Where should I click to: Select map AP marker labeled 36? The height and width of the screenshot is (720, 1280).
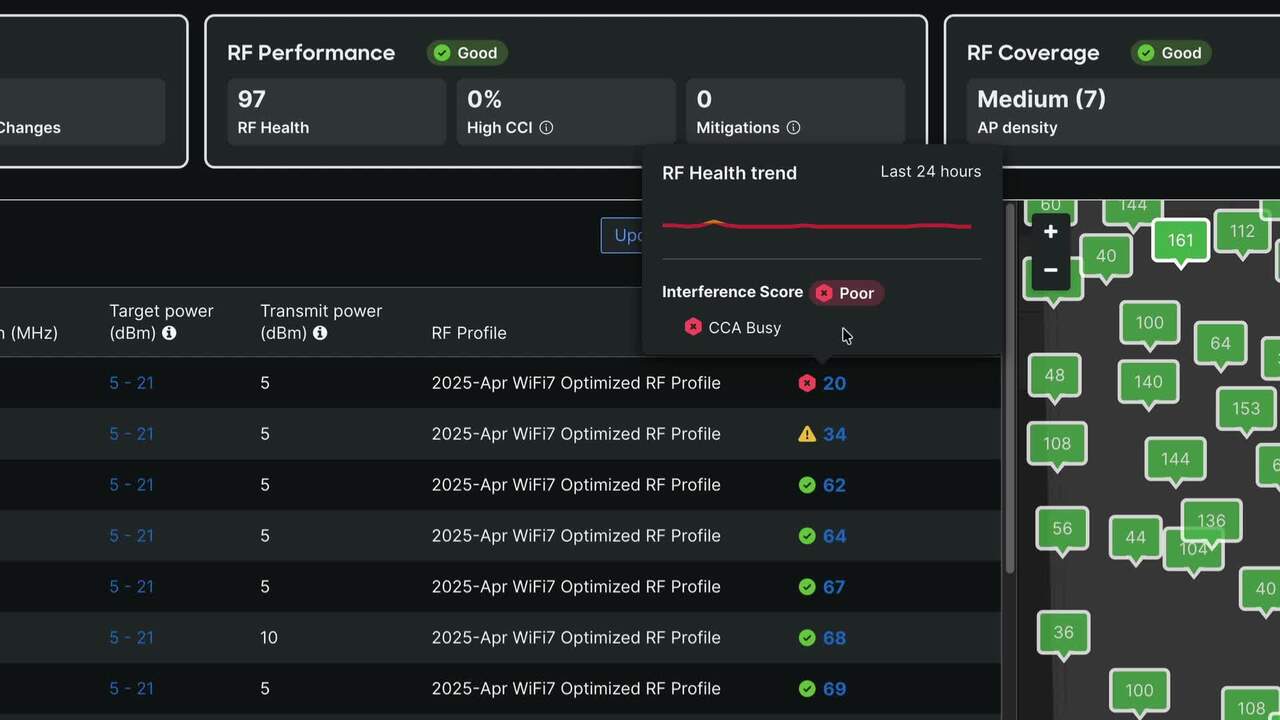pos(1063,632)
